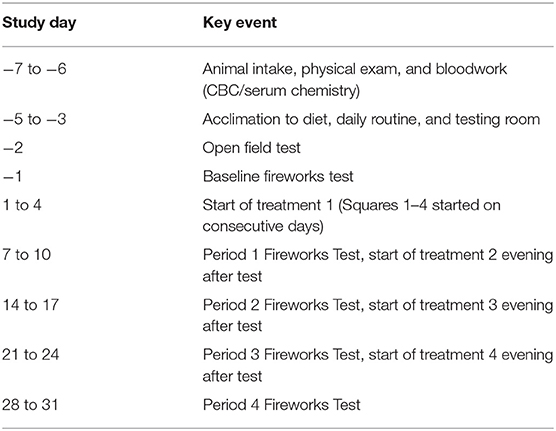
Task: Select the '(CBC/serum chemistry)' text line
Action: pos(281,91)
